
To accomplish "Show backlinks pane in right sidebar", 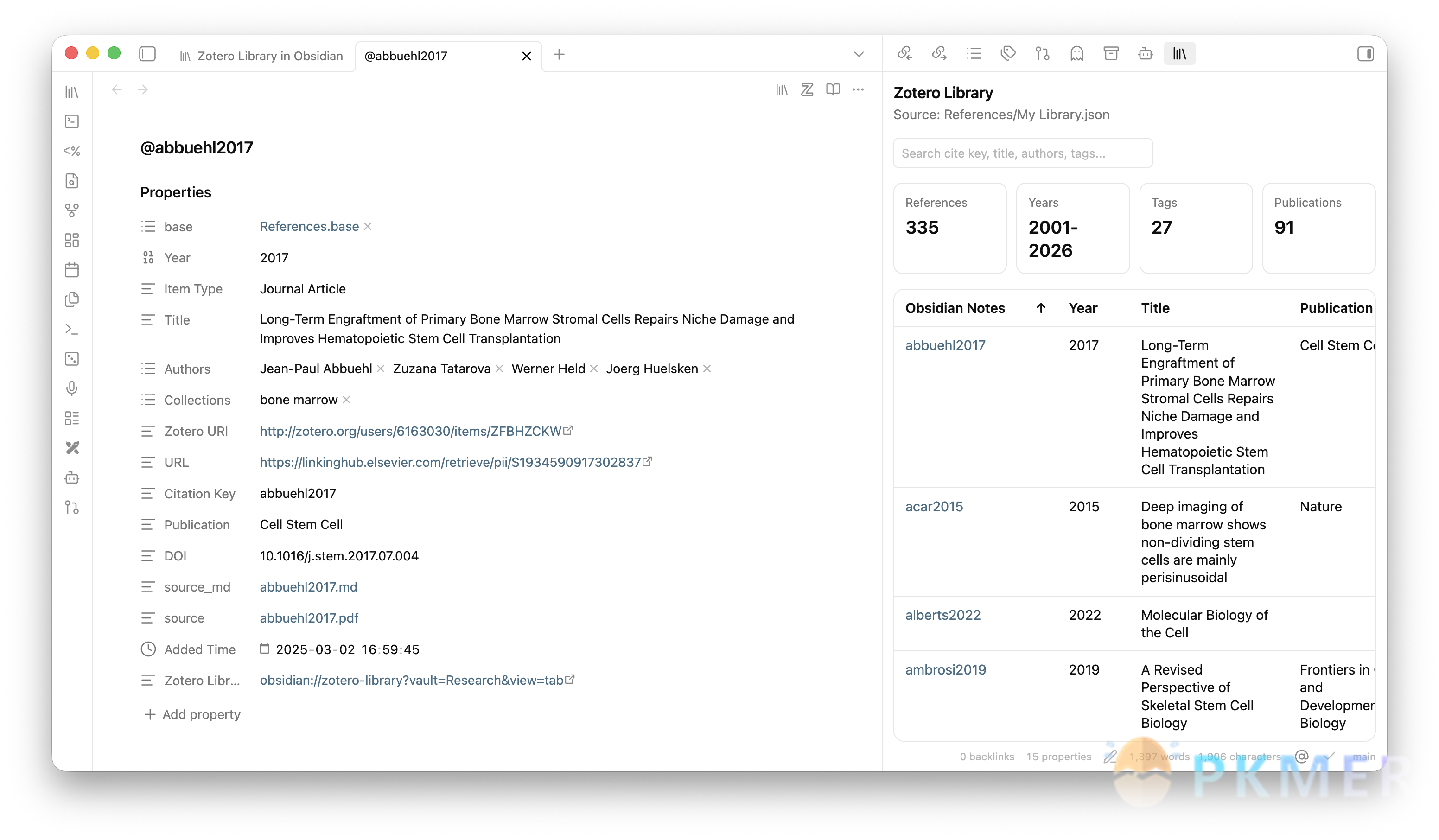I will pyautogui.click(x=904, y=54).
